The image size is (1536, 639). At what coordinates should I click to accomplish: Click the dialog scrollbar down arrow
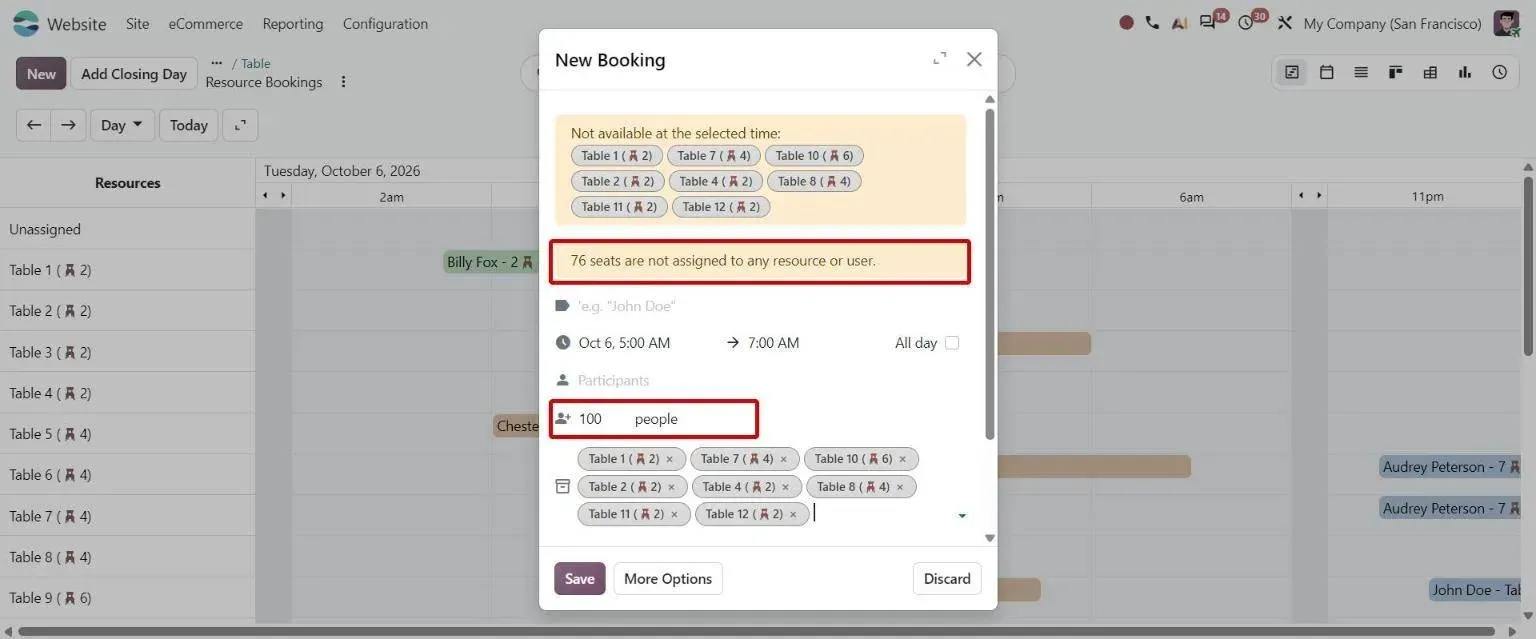[x=990, y=538]
